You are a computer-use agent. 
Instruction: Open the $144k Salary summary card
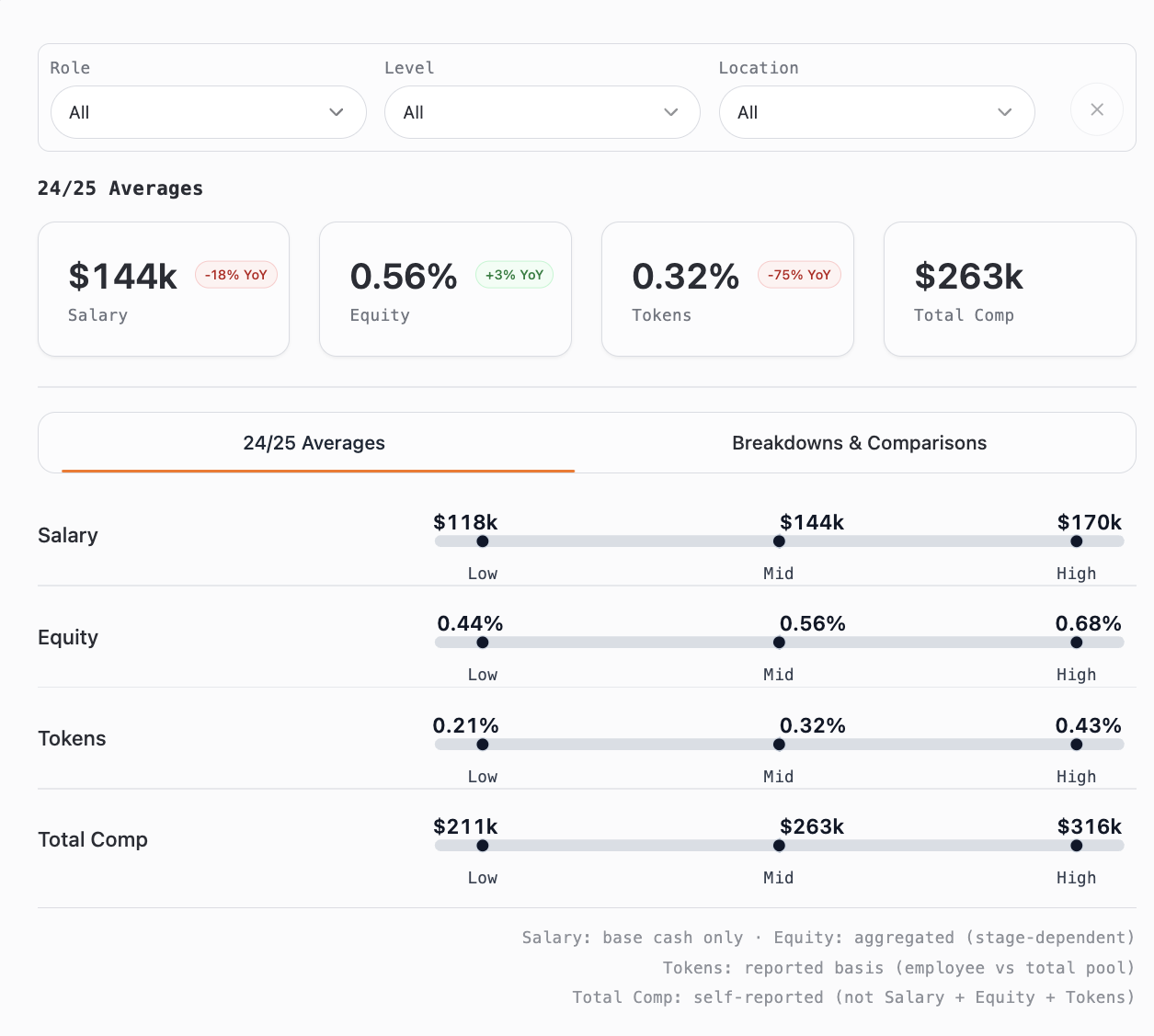coord(163,289)
